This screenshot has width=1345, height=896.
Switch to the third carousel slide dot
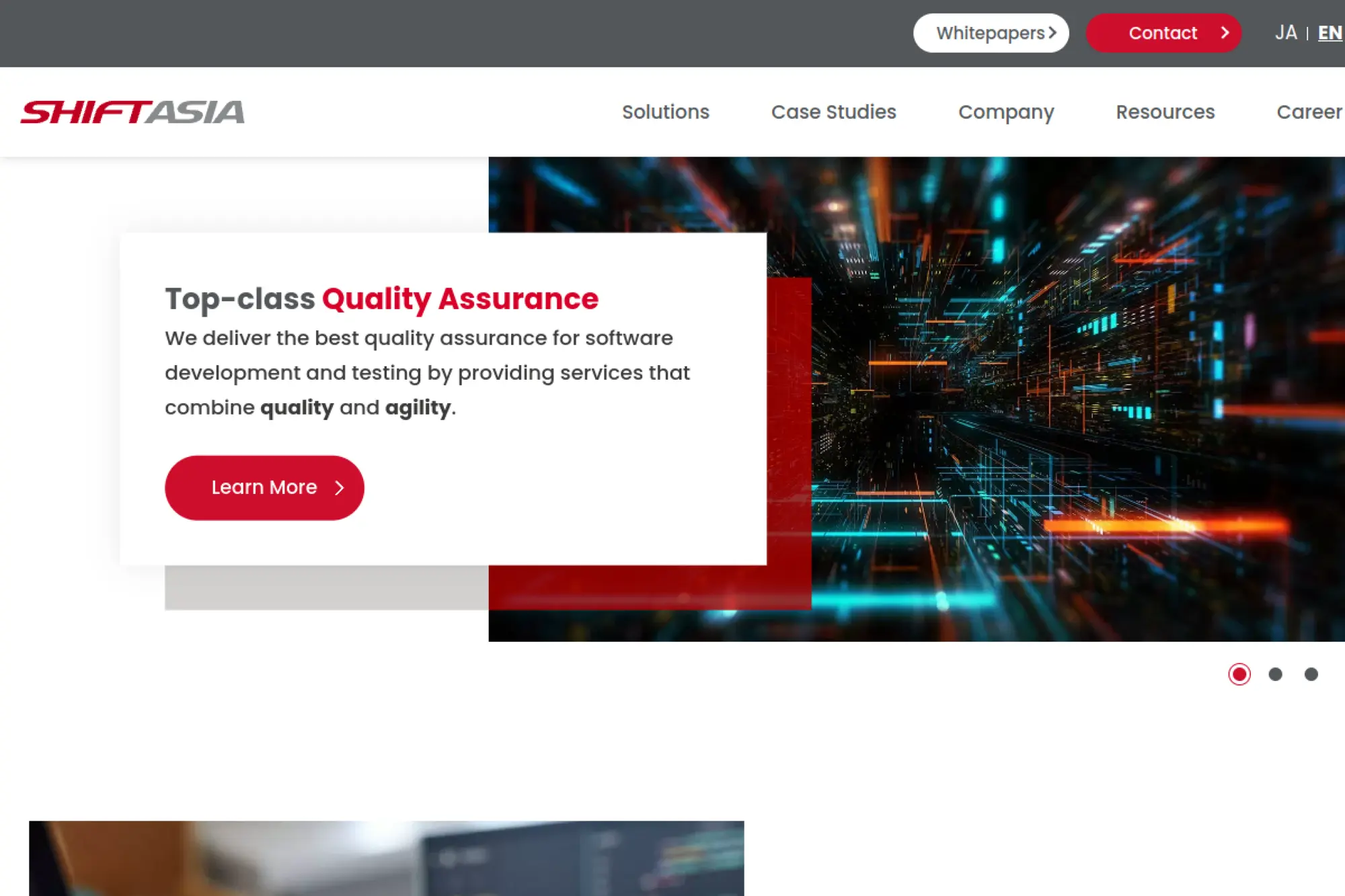pos(1311,674)
